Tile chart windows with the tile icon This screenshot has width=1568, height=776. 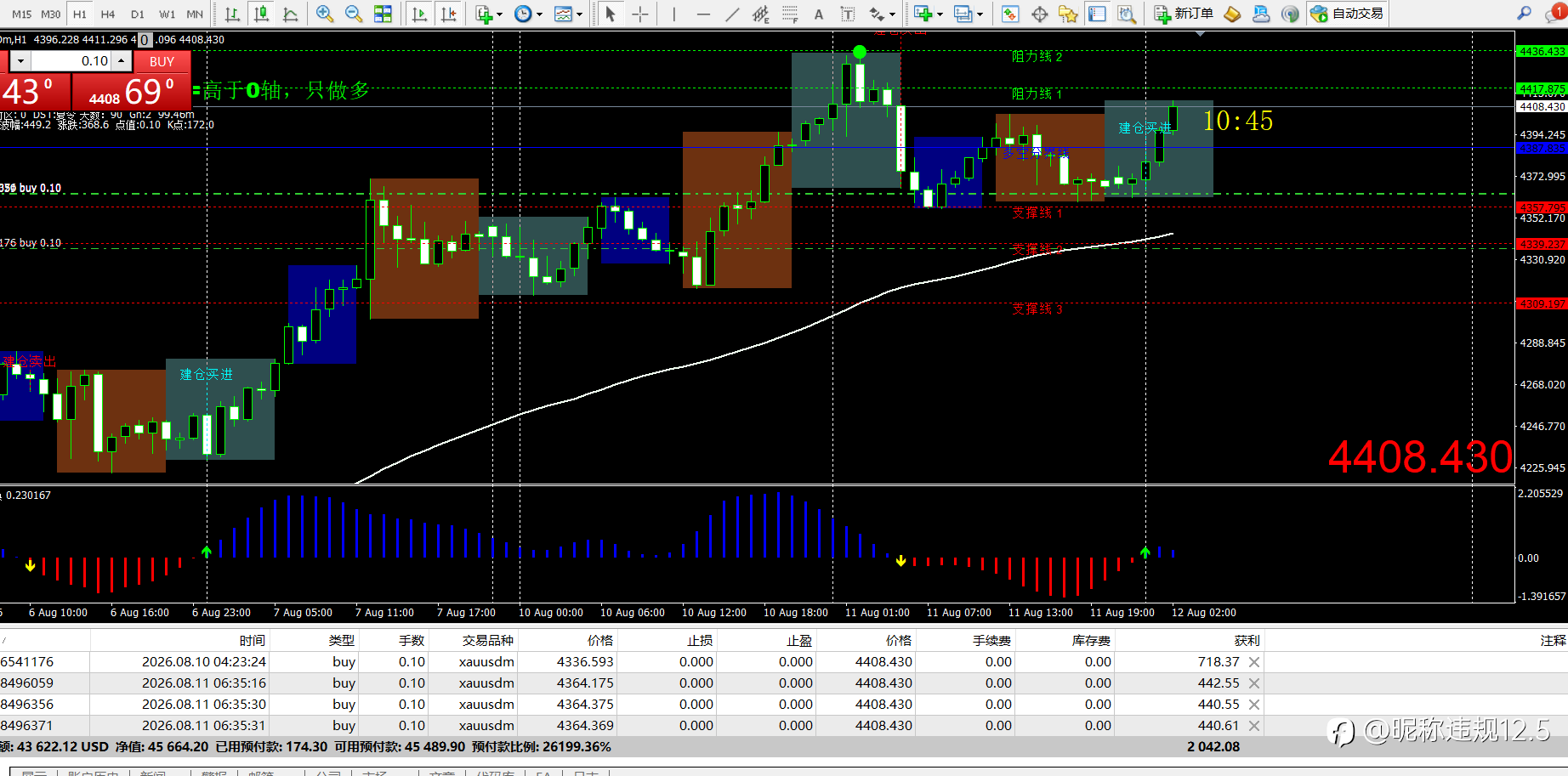point(383,14)
